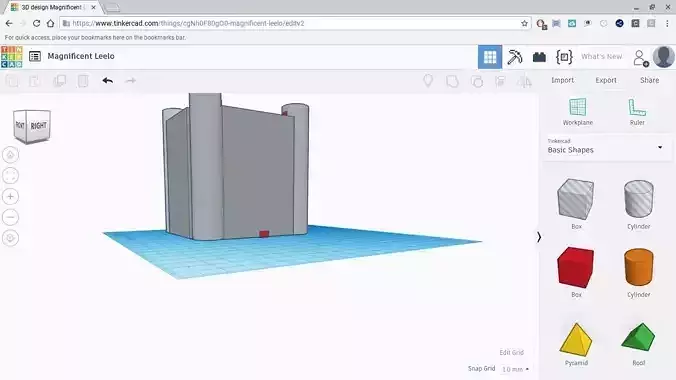The width and height of the screenshot is (676, 380).
Task: Zoom in with the plus button
Action: pos(10,197)
